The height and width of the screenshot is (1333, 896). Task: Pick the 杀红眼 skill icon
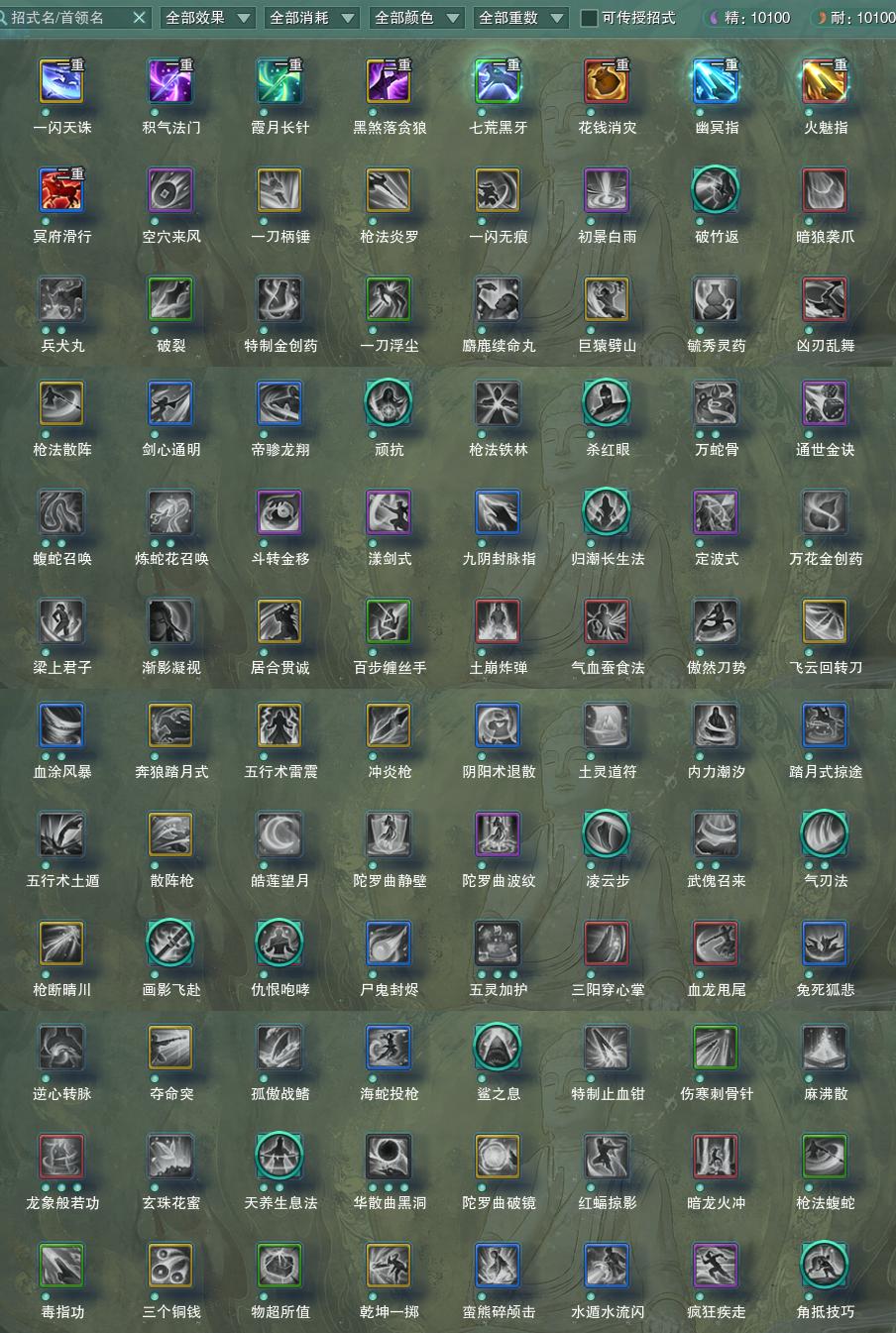[x=607, y=403]
